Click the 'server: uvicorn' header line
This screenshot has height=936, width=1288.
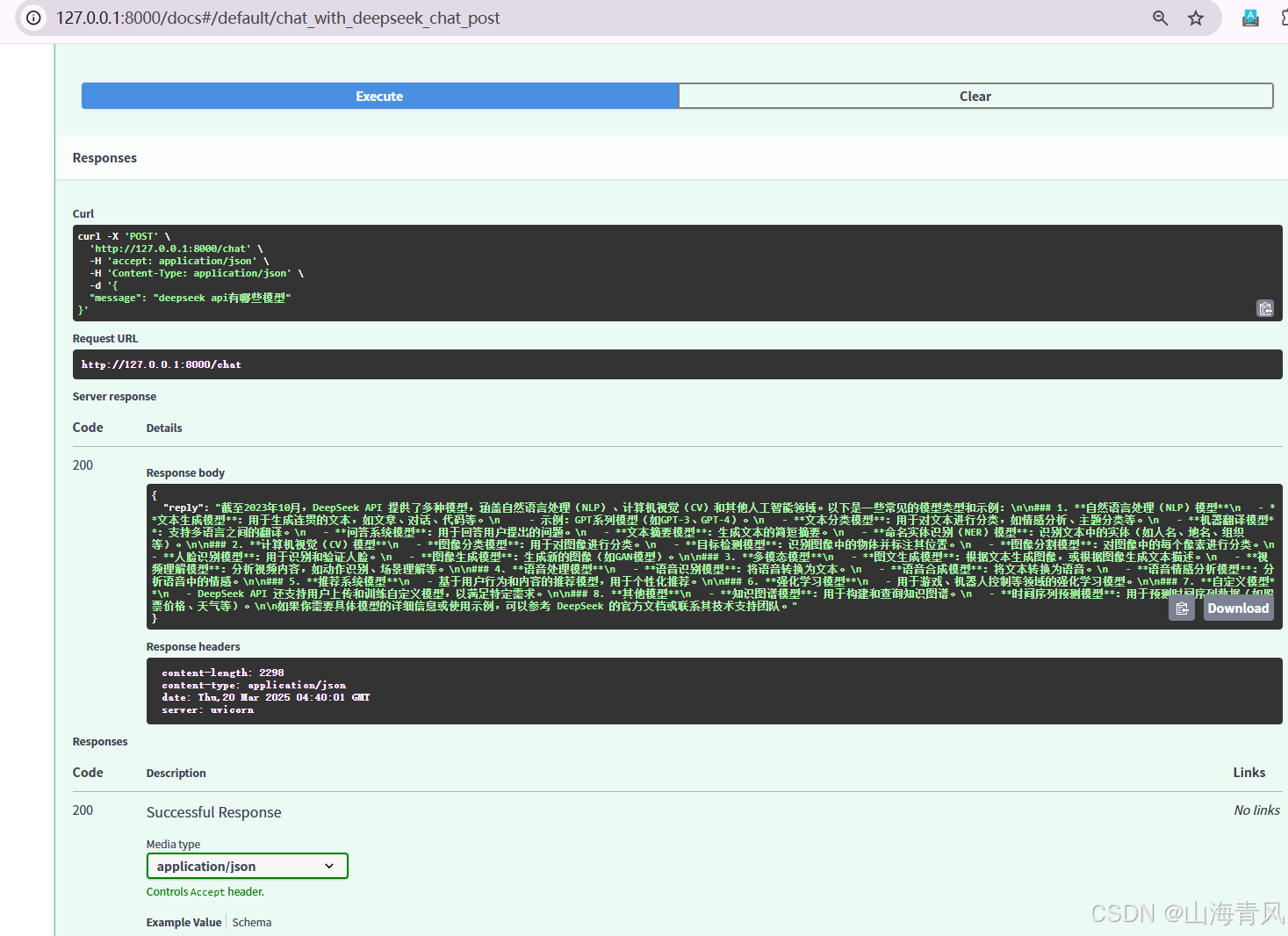click(208, 709)
